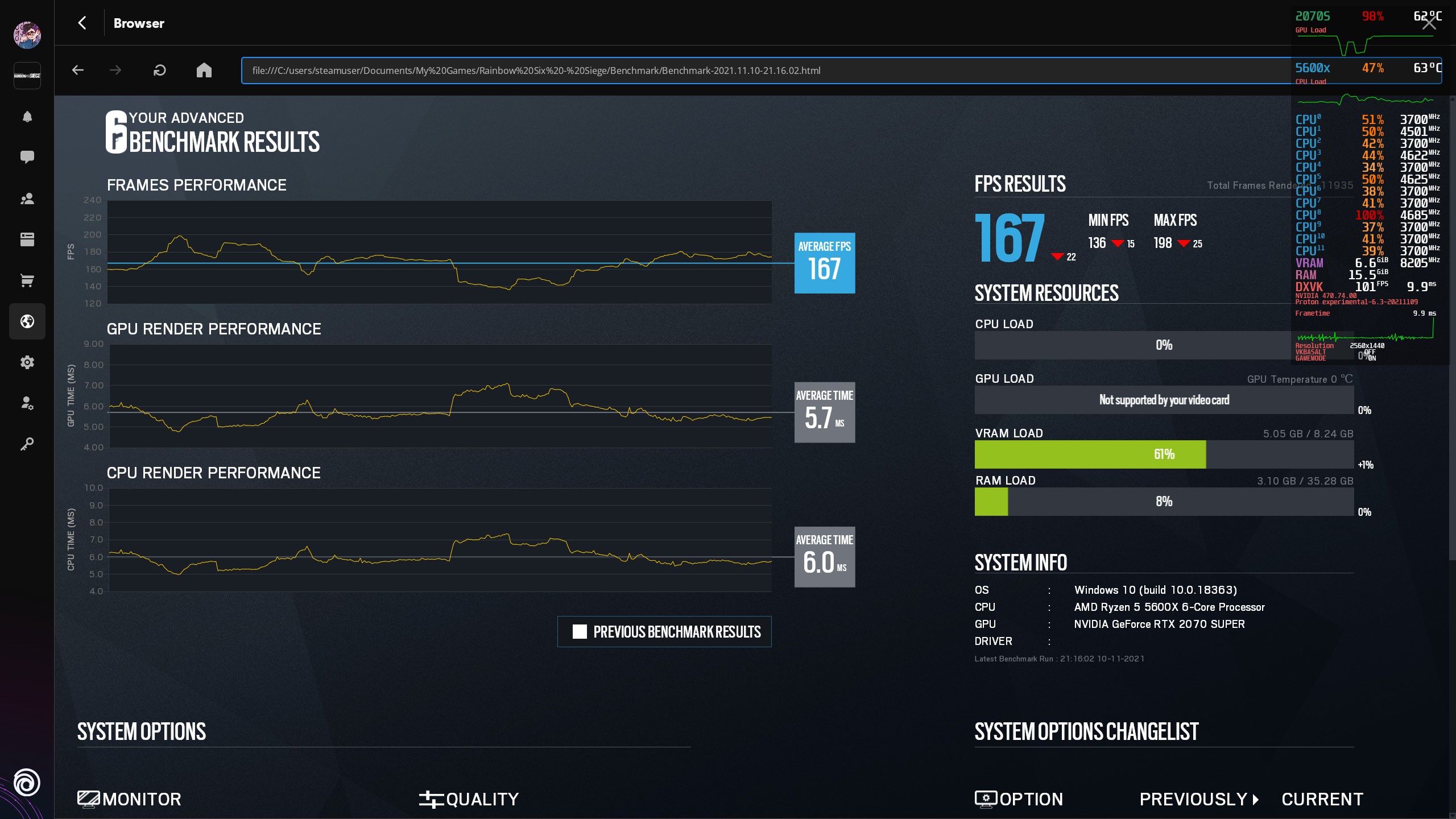Screen dimensions: 1456x819
Task: Open the Rainbow Six Siege game tile
Action: 27,76
